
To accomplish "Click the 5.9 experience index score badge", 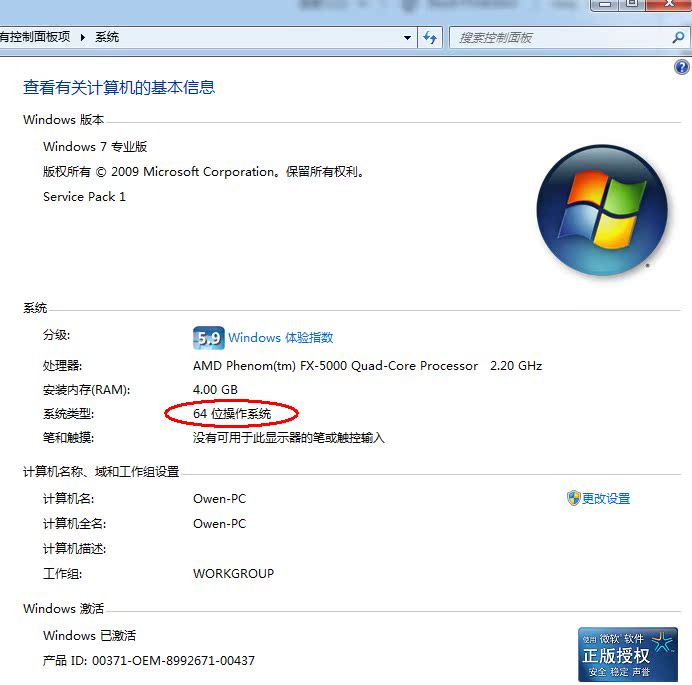I will click(209, 338).
